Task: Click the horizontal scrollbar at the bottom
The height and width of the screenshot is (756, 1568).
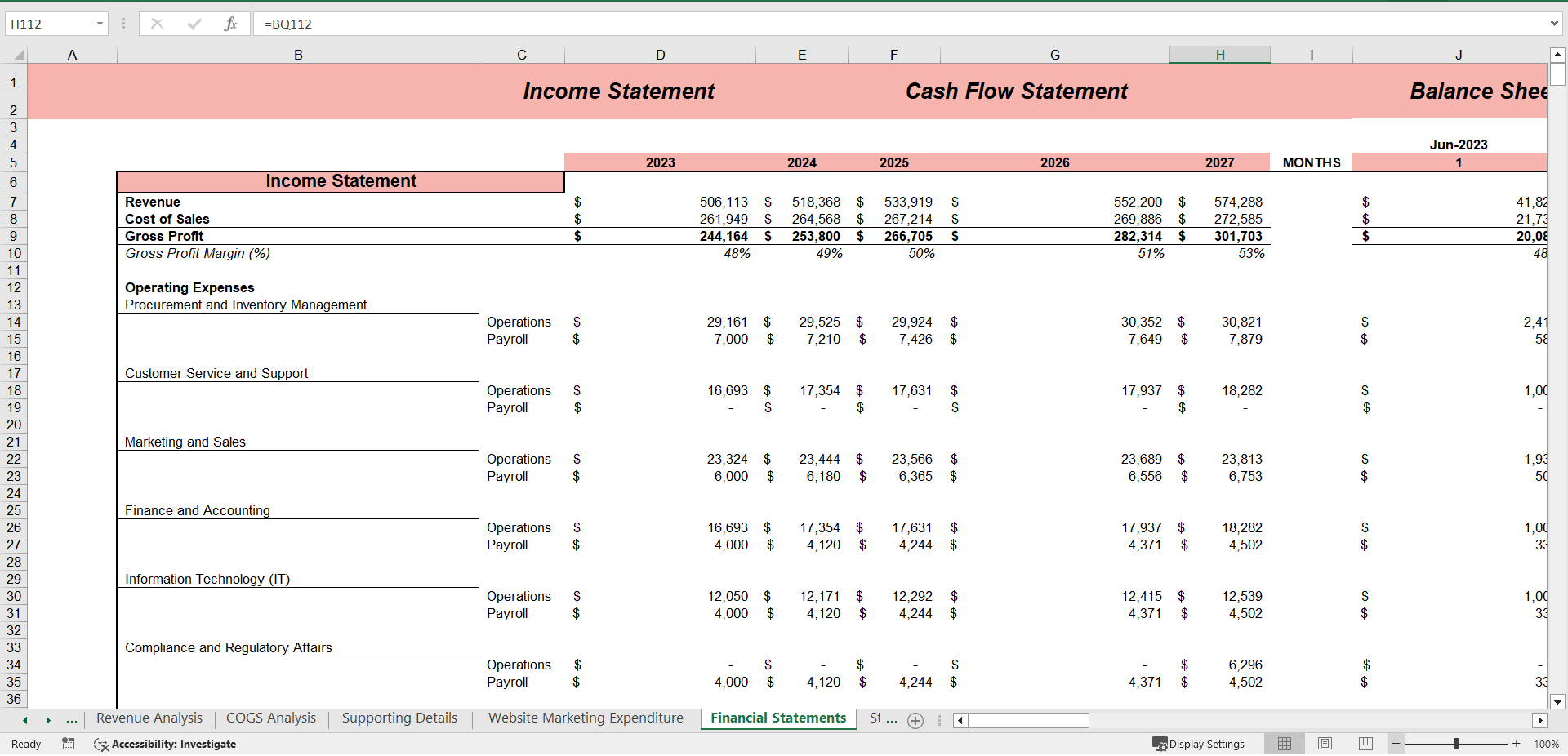Action: click(x=1028, y=720)
